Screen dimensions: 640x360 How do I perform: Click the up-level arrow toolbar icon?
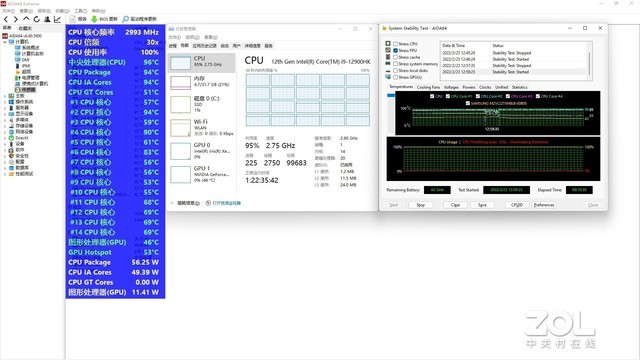click(x=26, y=19)
